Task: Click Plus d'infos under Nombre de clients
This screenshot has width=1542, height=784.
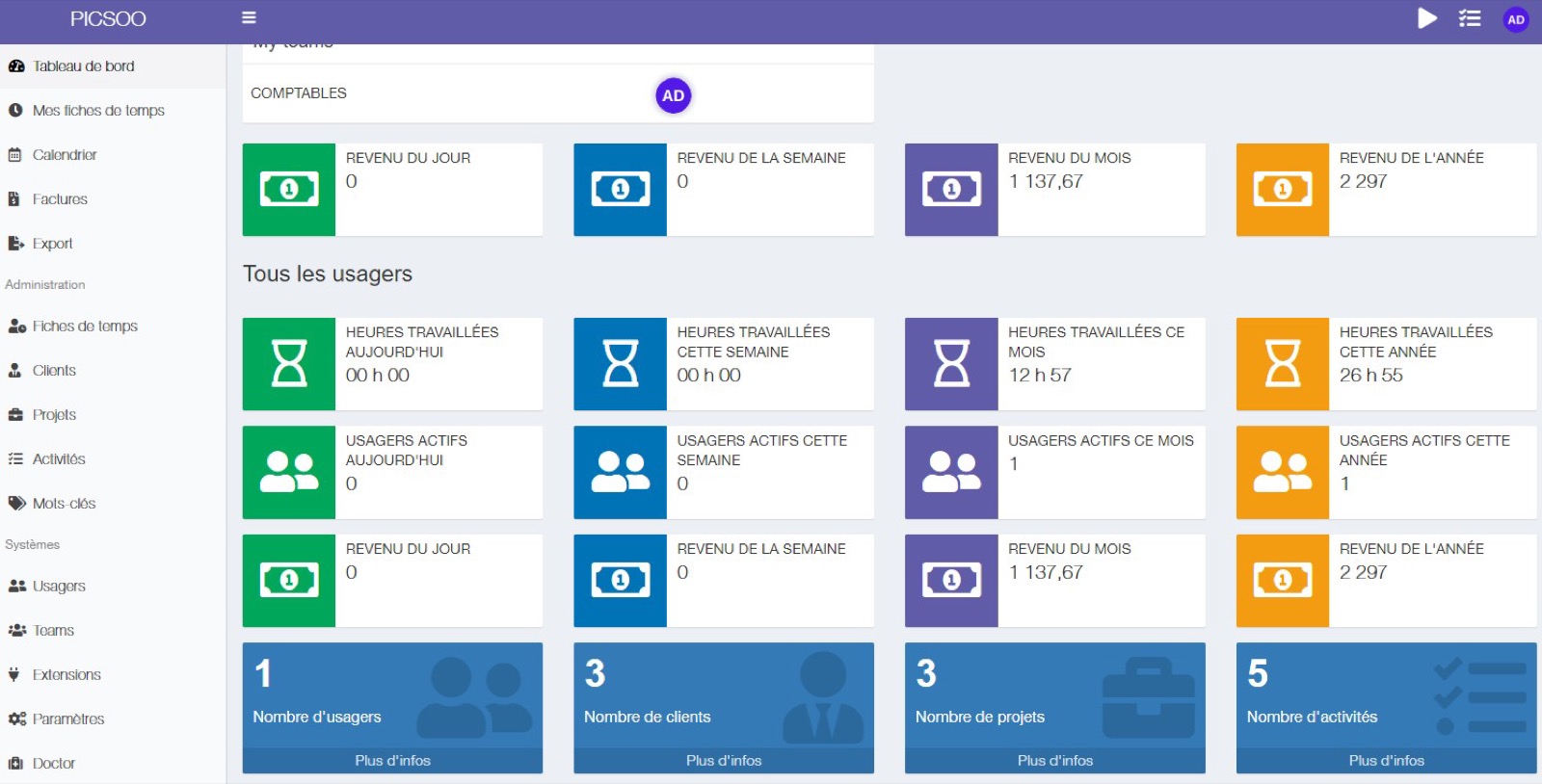Action: (724, 761)
